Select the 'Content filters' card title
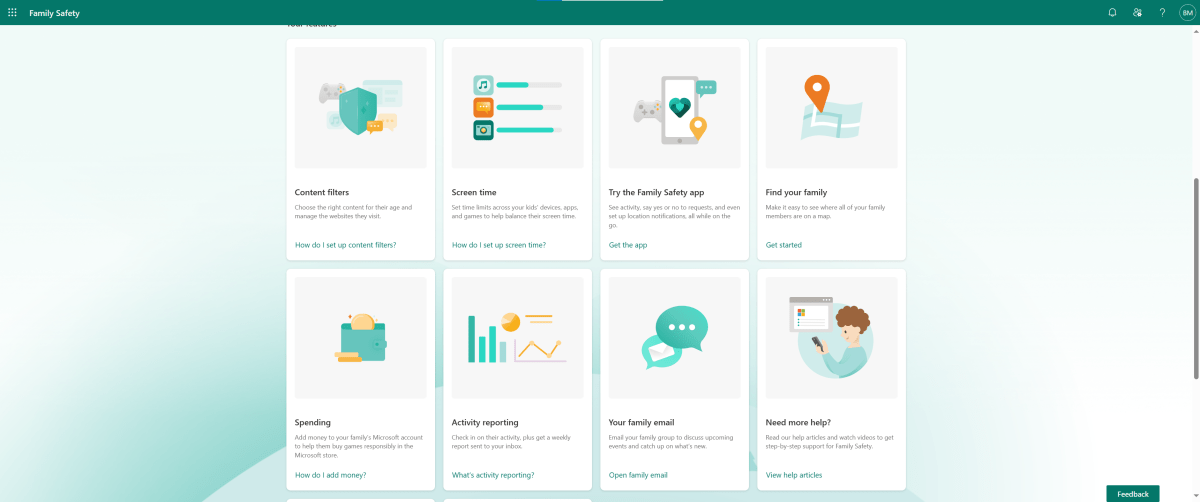 (x=322, y=192)
